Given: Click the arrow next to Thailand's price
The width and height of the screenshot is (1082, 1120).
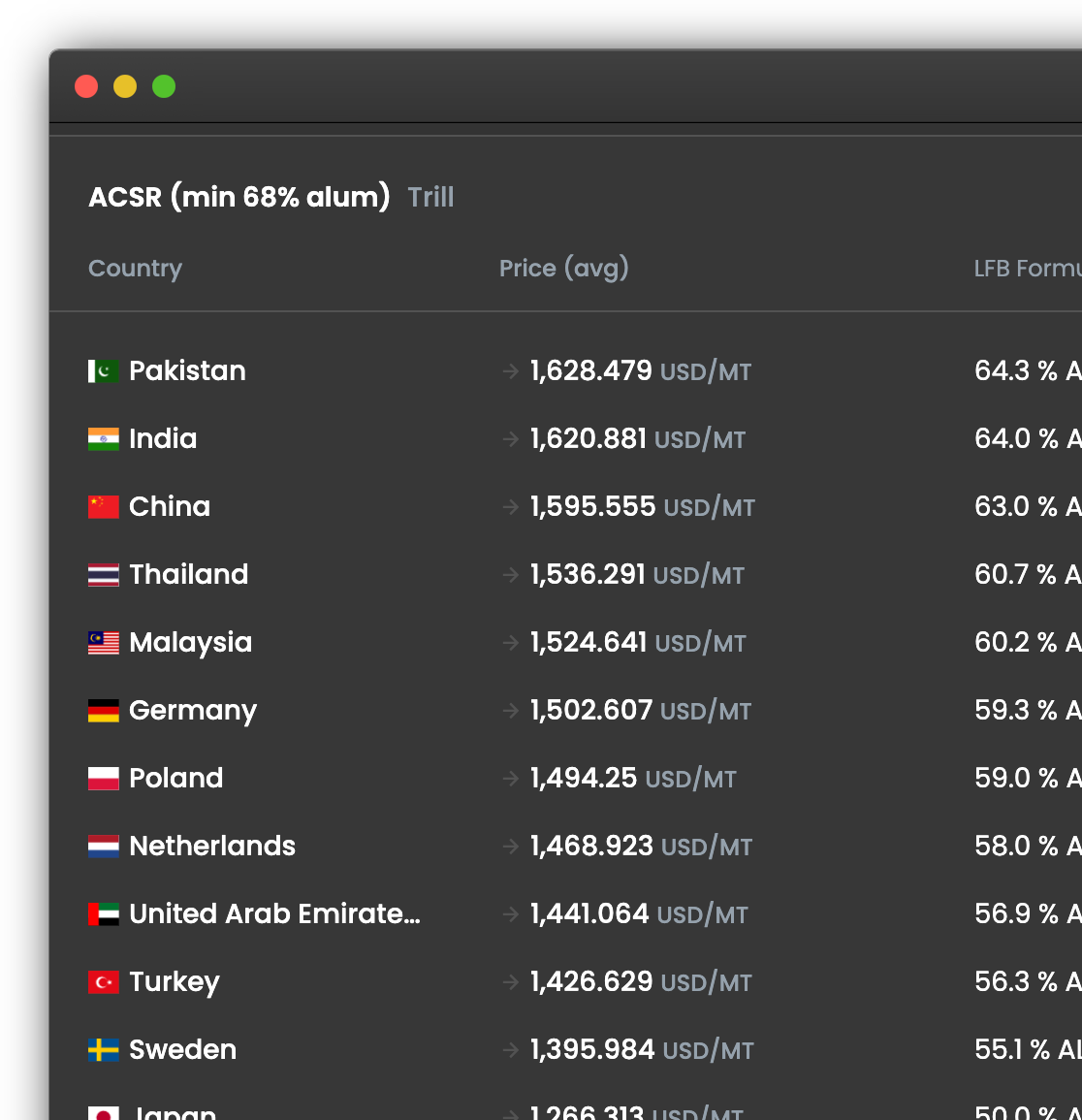Looking at the screenshot, I should pyautogui.click(x=511, y=574).
